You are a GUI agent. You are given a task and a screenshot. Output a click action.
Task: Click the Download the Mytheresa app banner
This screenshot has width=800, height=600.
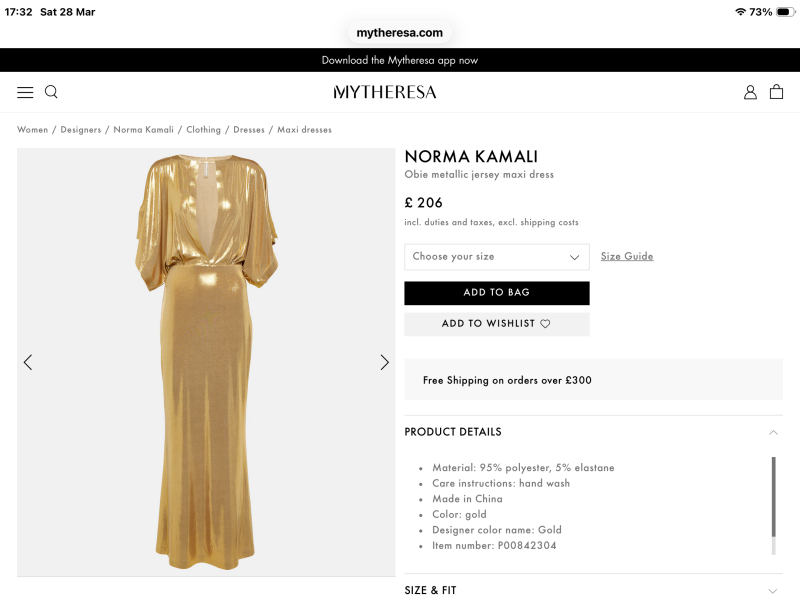pos(400,60)
